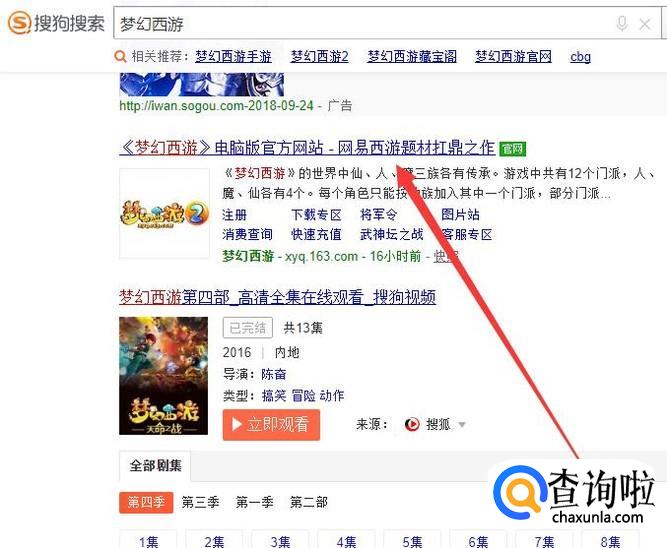Click the 立即观看 play button
Image resolution: width=667 pixels, height=548 pixels.
[271, 425]
